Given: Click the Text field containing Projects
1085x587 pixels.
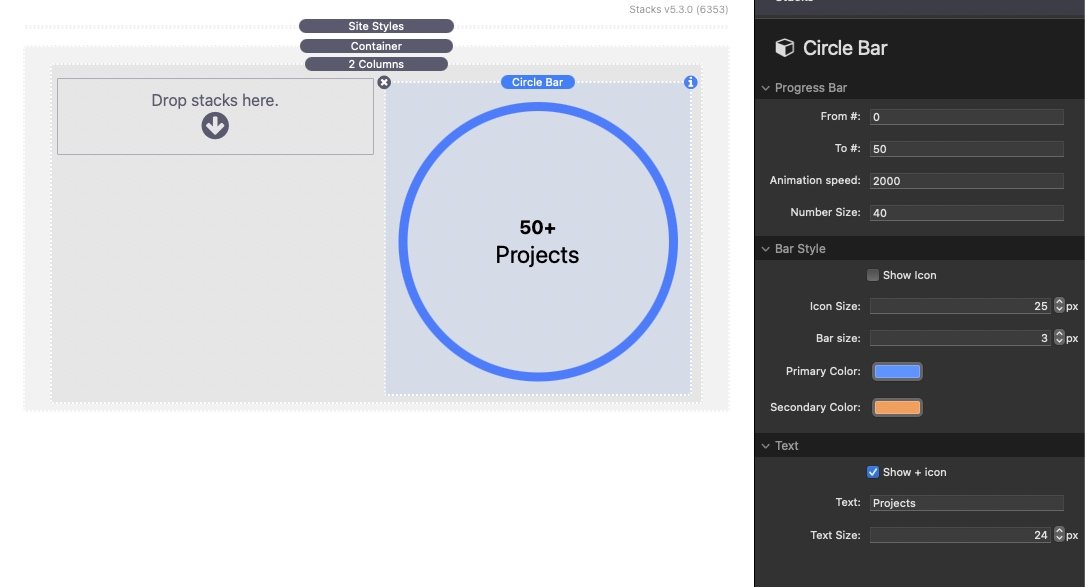Looking at the screenshot, I should point(966,503).
